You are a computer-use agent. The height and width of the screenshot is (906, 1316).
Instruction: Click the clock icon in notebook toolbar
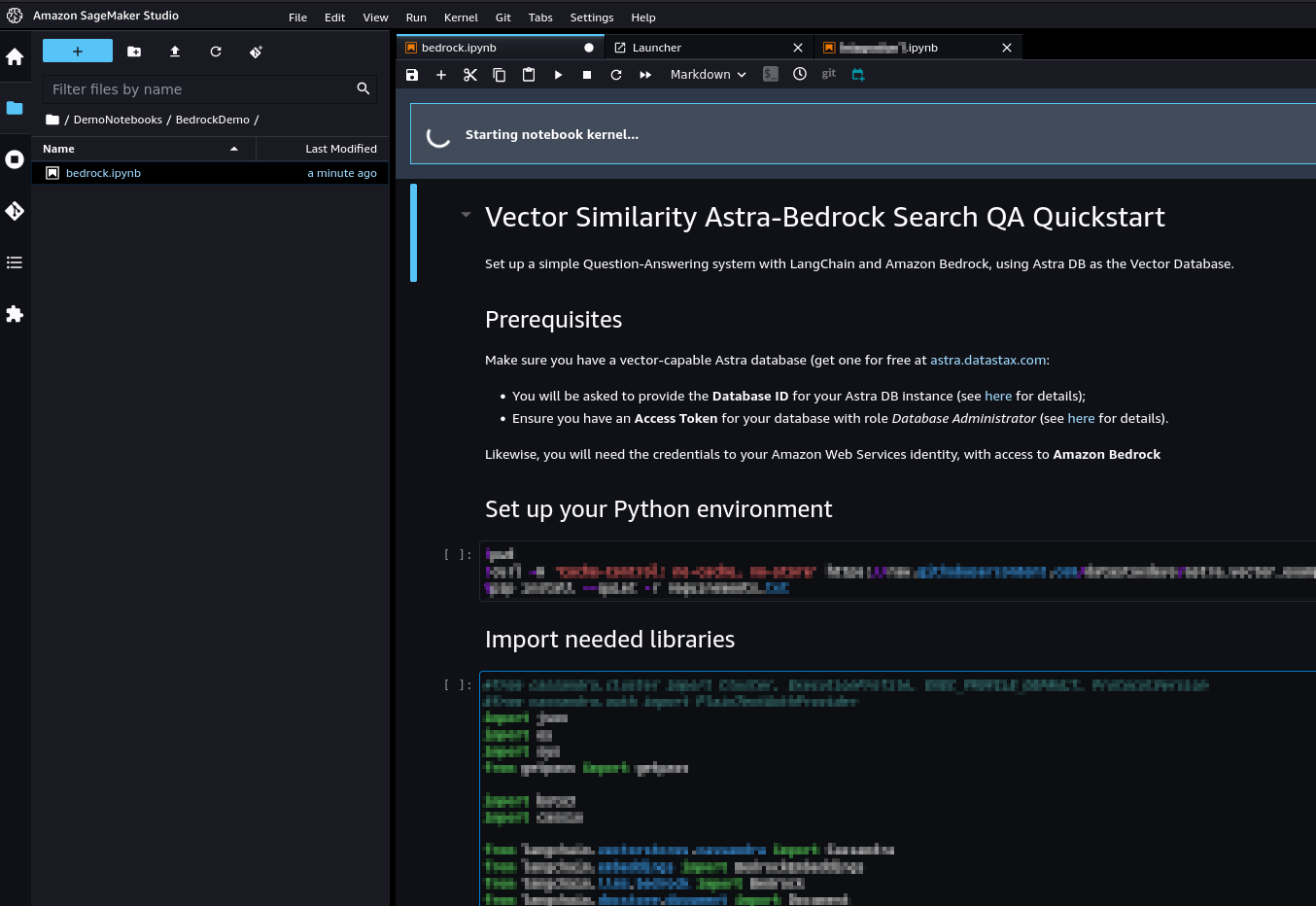click(x=800, y=74)
